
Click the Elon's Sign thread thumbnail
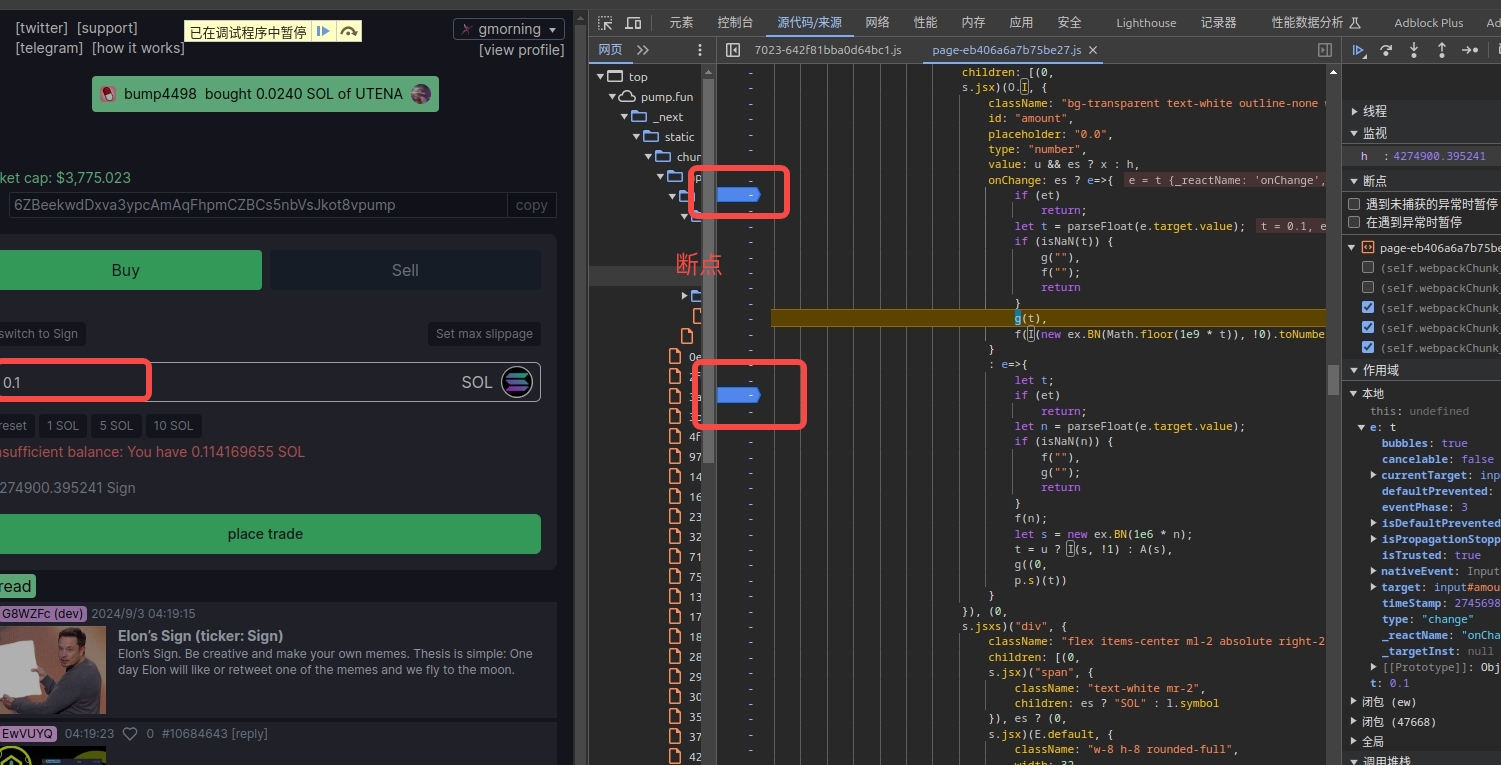tap(53, 670)
